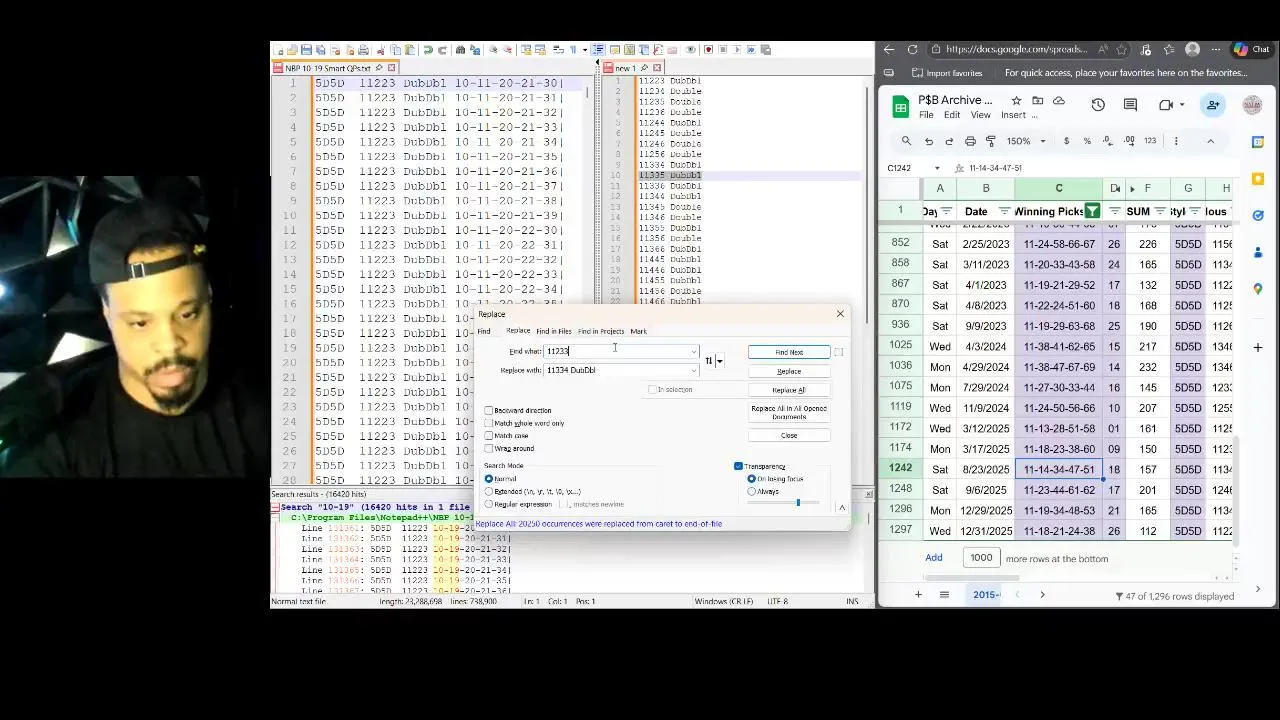Toggle the highlighted word wrap toolbar icon
Image resolution: width=1280 pixels, height=720 pixels.
(x=598, y=50)
